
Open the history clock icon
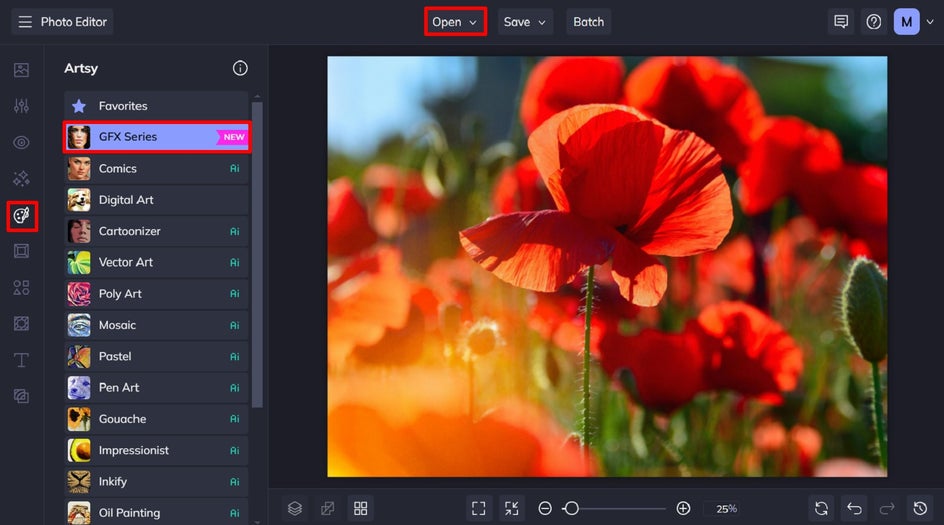[920, 509]
